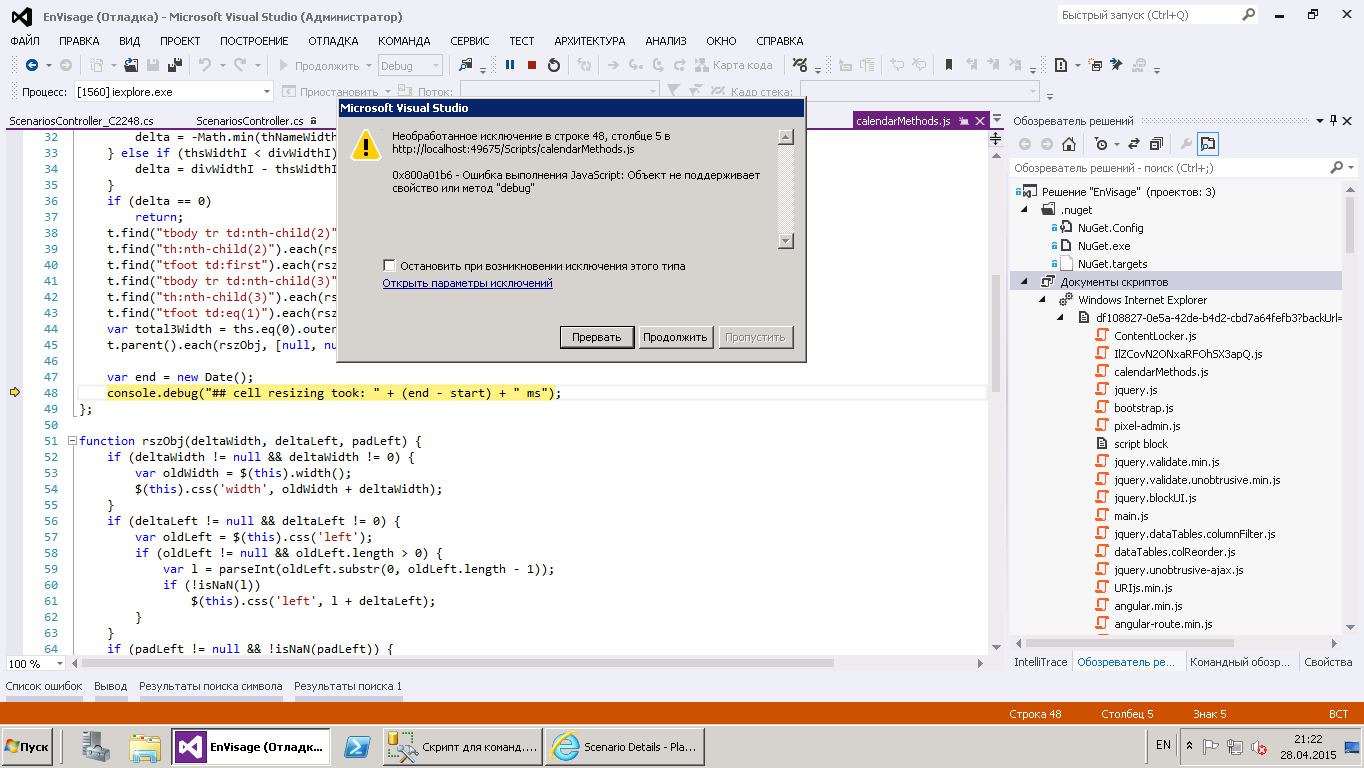Collapse the .nuget folder node
1364x768 pixels.
pyautogui.click(x=1023, y=210)
